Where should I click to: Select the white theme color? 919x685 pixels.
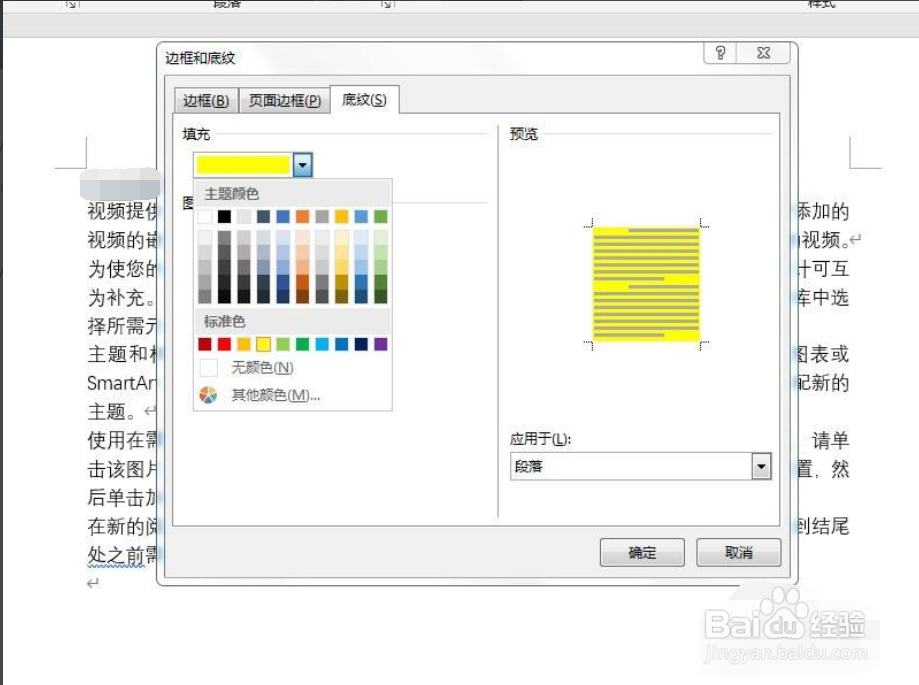click(203, 216)
